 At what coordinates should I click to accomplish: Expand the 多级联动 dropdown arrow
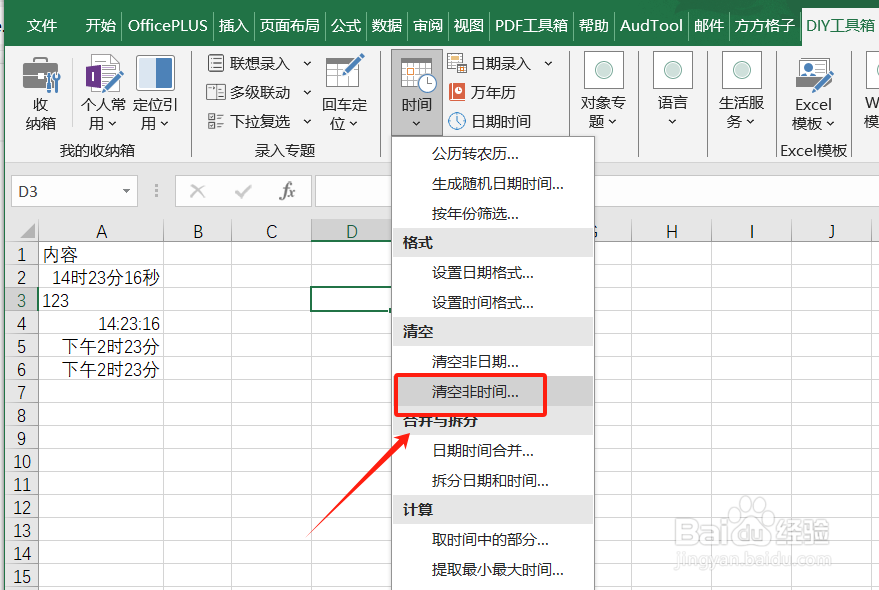(307, 92)
